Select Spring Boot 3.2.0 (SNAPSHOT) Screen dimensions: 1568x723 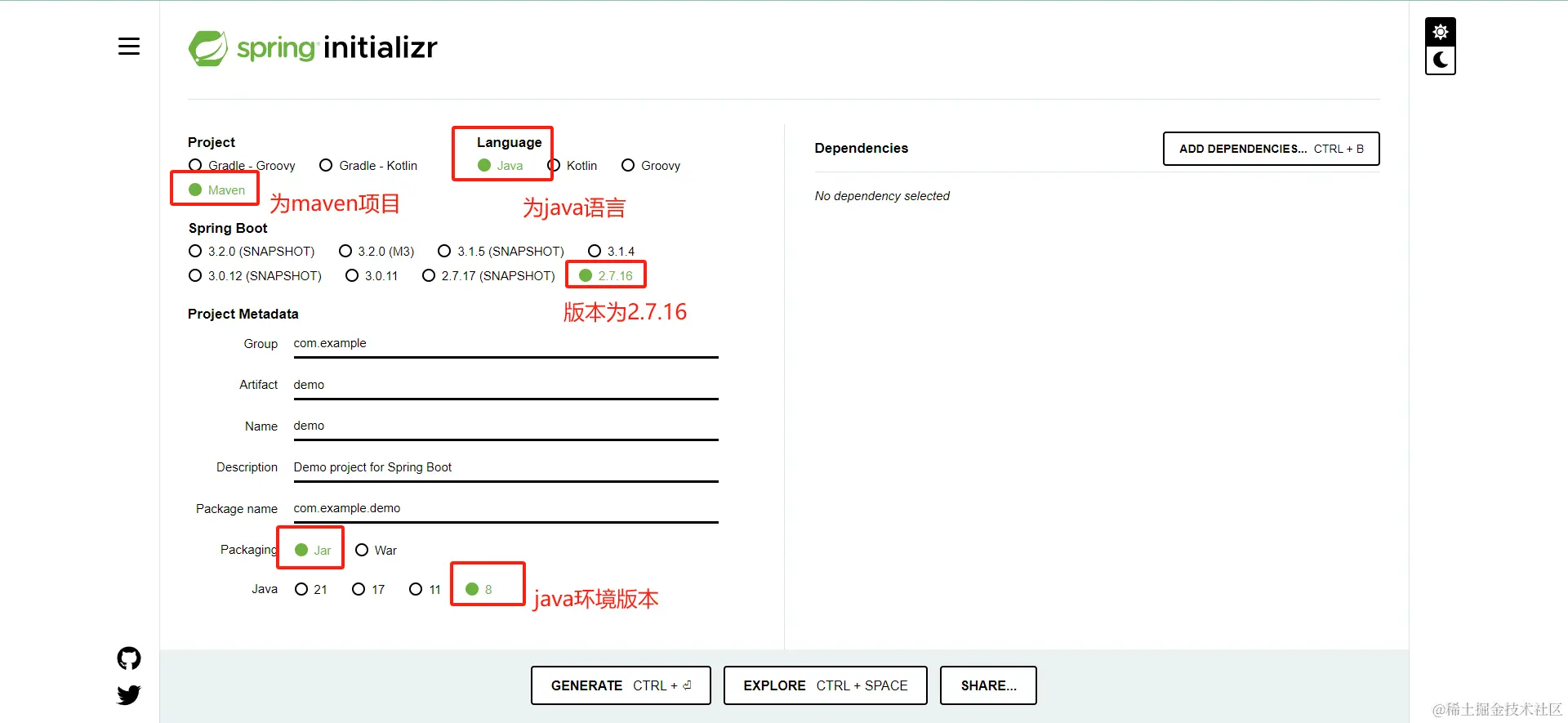252,252
